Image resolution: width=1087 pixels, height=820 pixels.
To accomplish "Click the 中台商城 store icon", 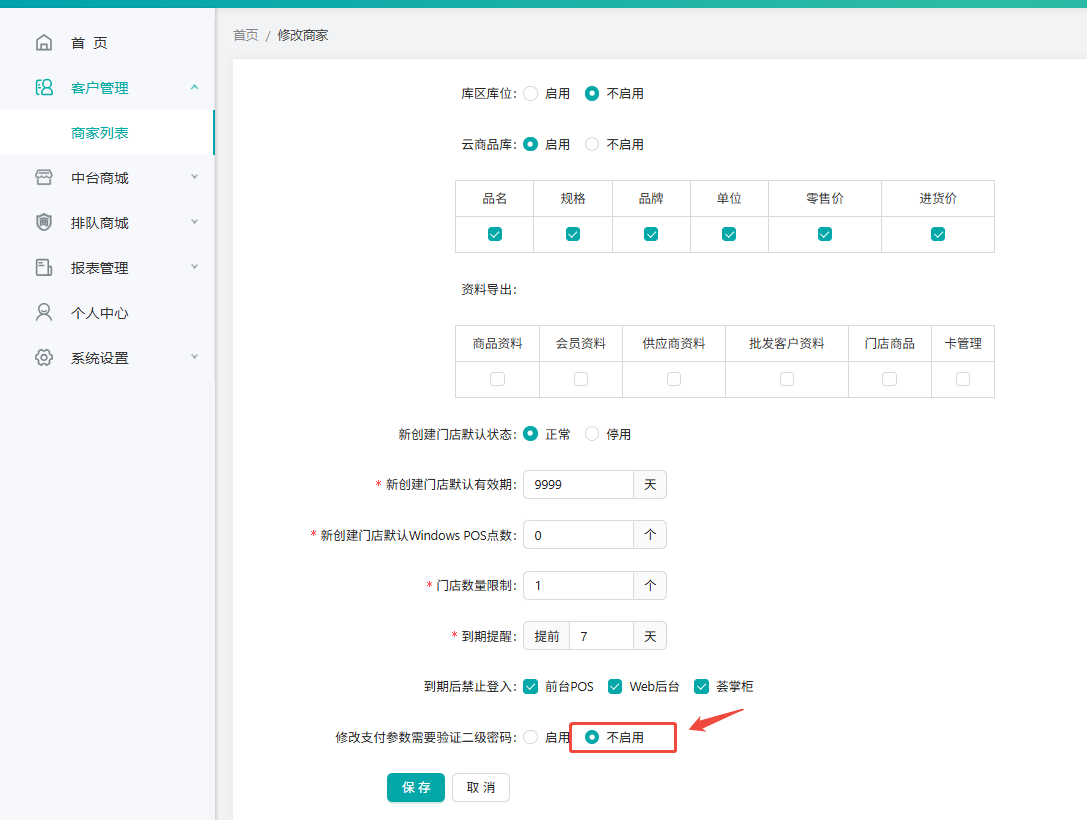I will click(44, 177).
